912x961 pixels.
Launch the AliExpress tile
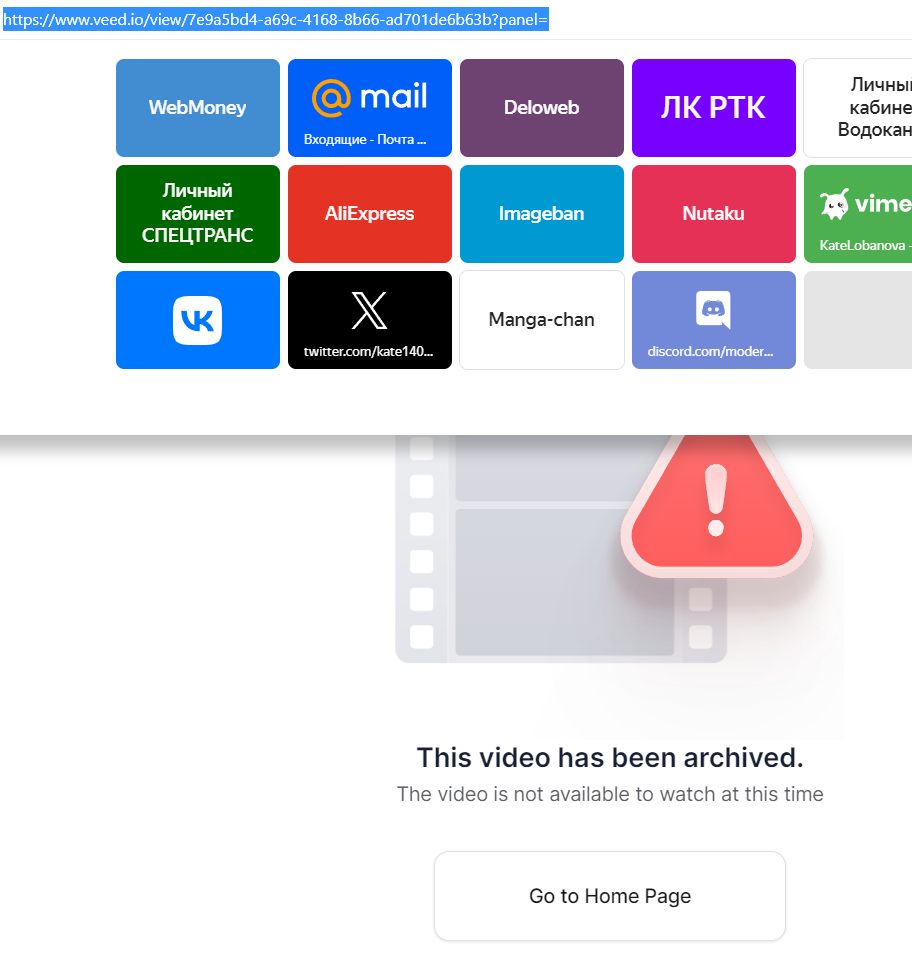[370, 214]
